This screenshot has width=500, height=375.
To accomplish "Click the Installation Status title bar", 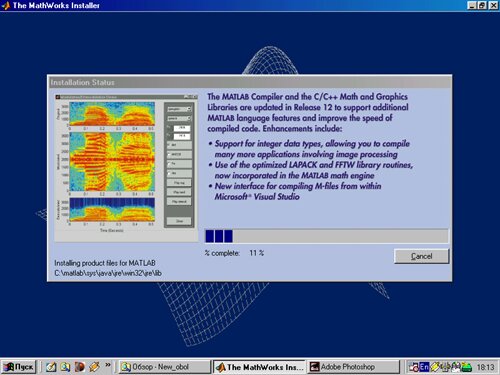I will [250, 82].
